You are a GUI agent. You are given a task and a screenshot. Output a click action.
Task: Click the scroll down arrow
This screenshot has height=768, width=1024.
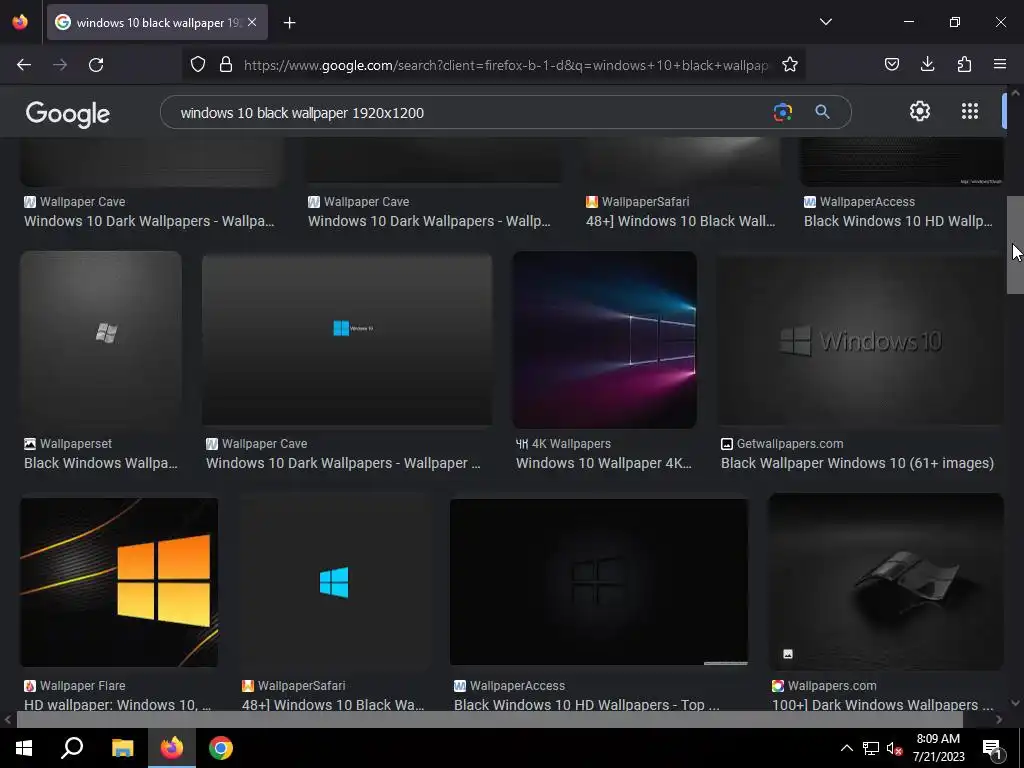(1015, 703)
